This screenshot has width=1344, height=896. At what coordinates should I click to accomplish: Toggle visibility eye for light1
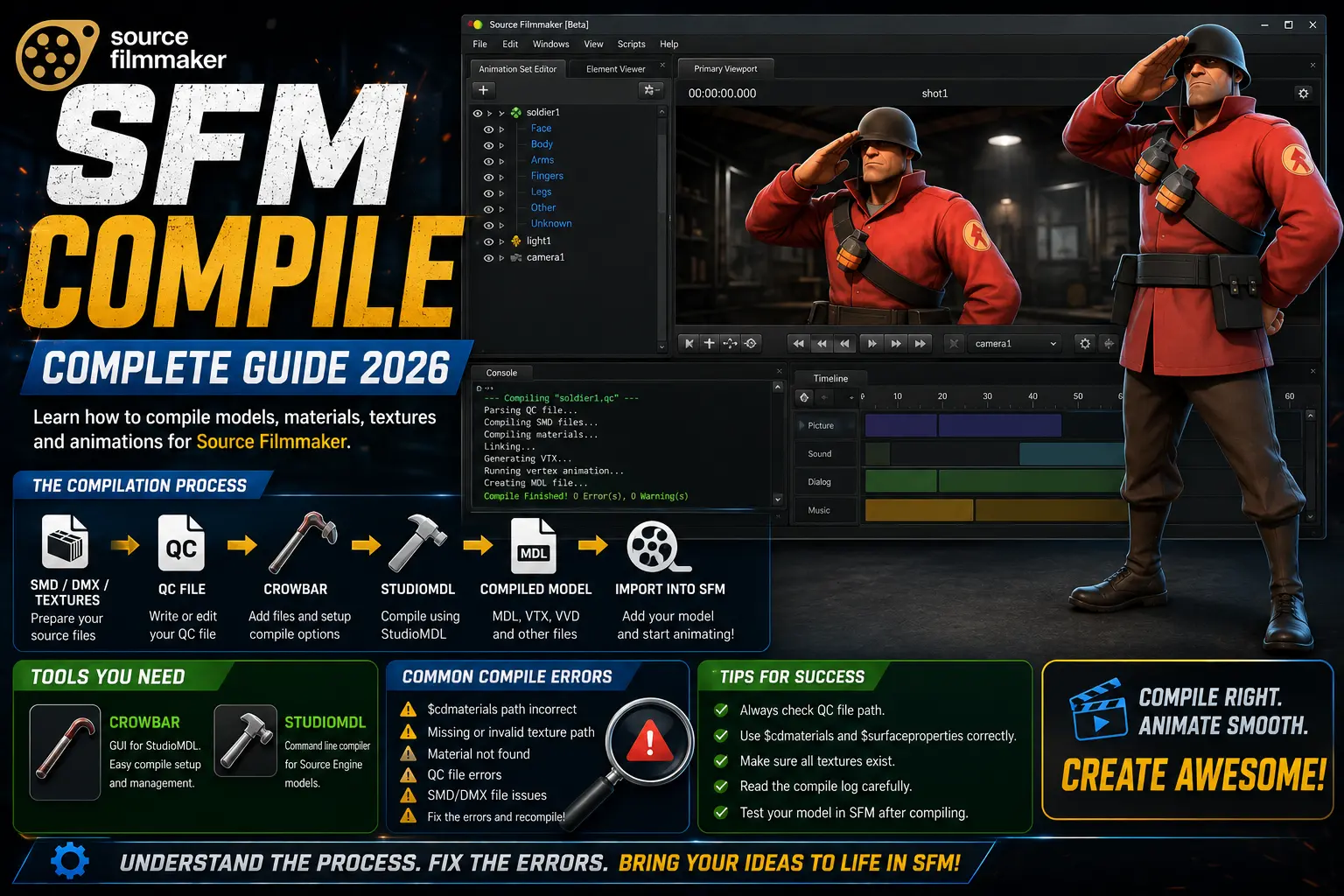coord(488,241)
